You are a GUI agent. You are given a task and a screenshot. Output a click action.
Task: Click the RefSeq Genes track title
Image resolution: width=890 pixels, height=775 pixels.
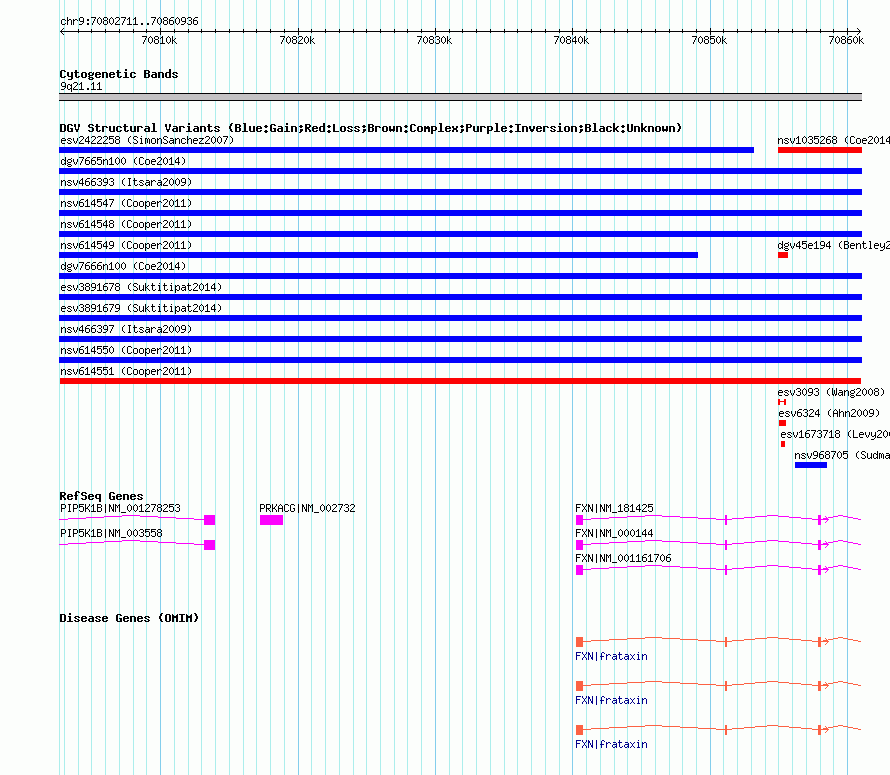[x=101, y=496]
